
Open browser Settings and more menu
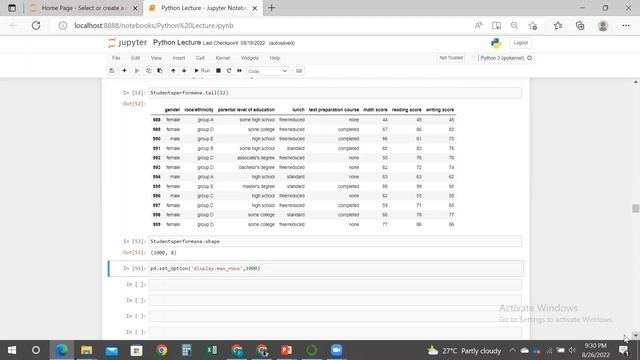pos(626,25)
